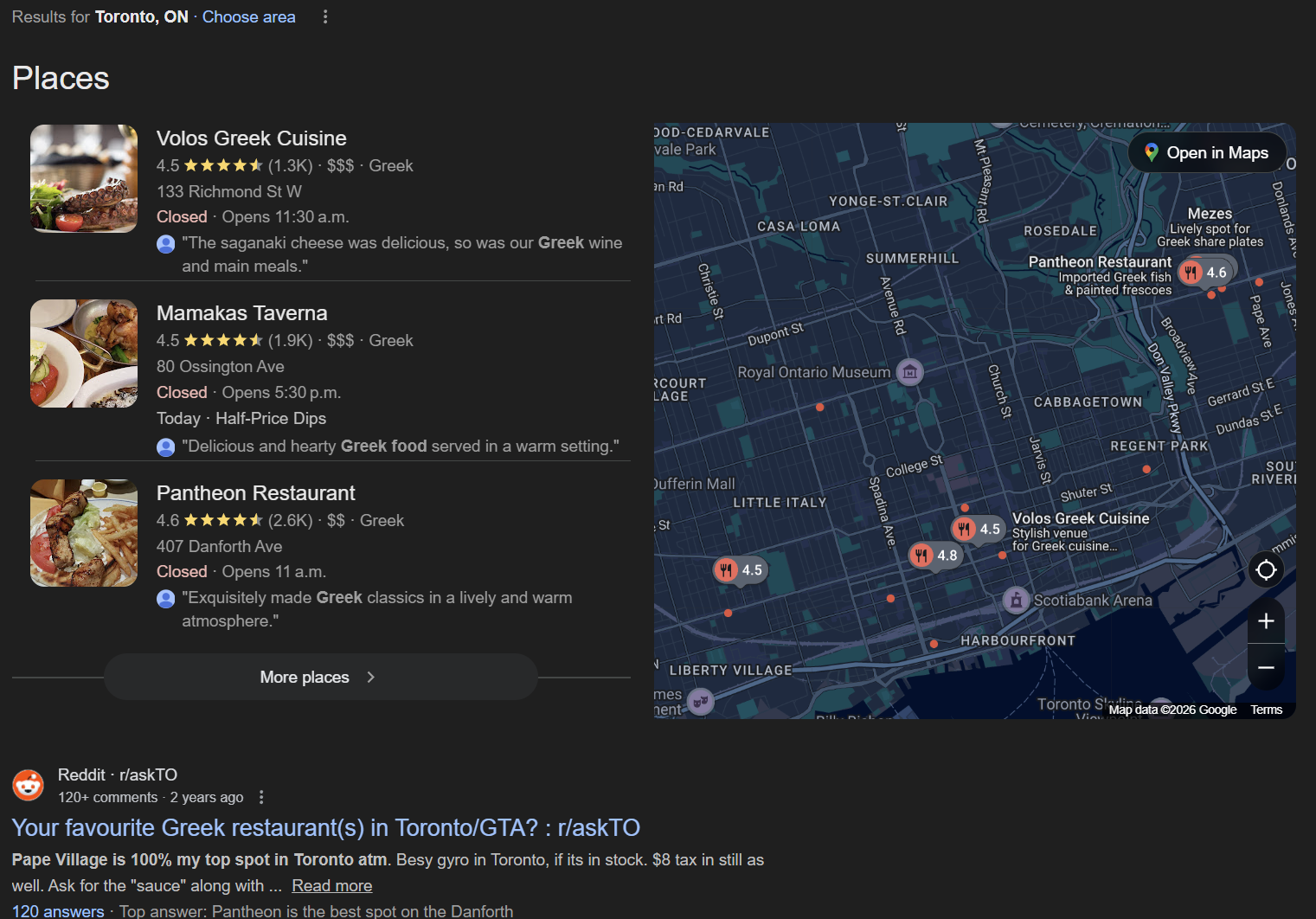Screen dimensions: 1316x919
Task: Open the Pantheon Restaurant food photo
Action: click(84, 533)
